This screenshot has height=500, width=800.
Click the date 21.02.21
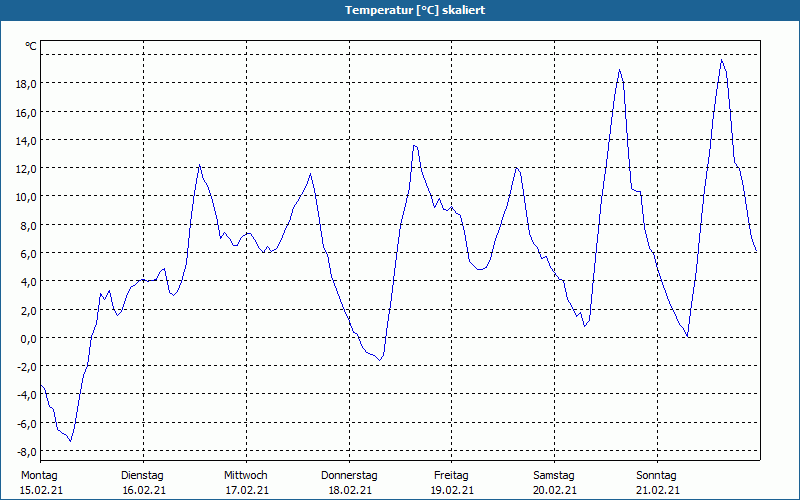tap(658, 490)
